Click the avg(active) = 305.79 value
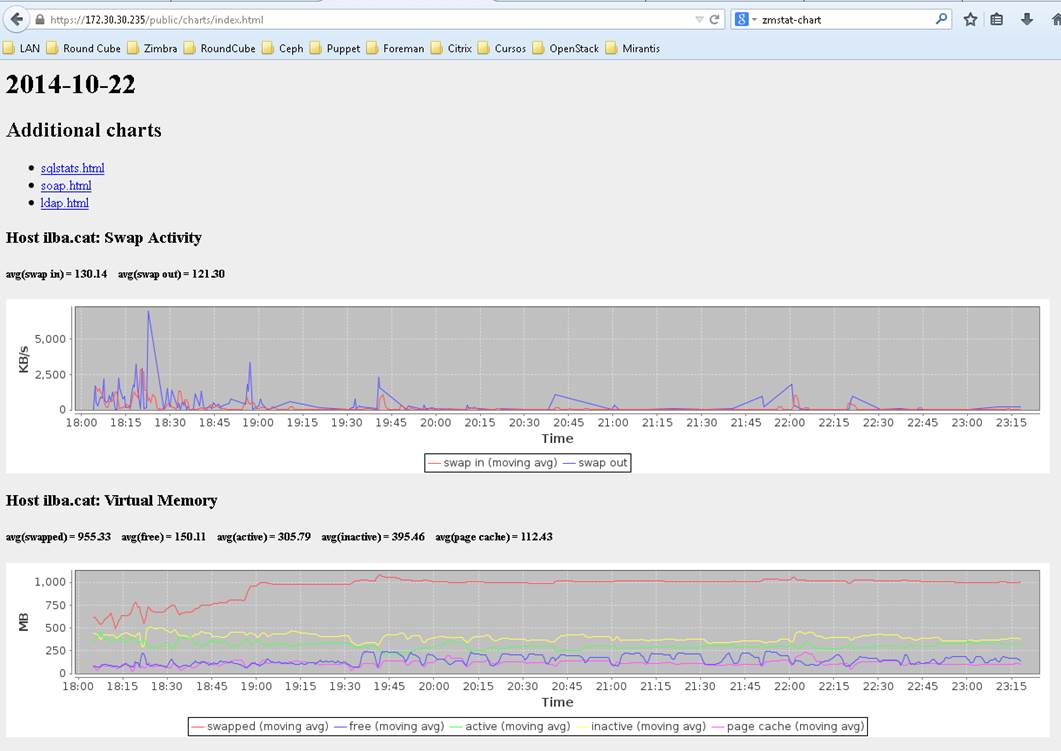This screenshot has width=1061, height=751. tap(264, 537)
